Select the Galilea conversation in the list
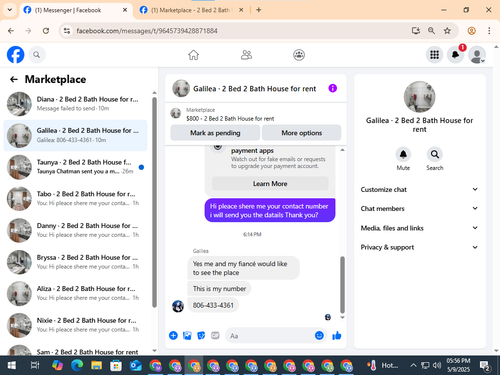Screen dimensions: 500x375 click(76, 135)
